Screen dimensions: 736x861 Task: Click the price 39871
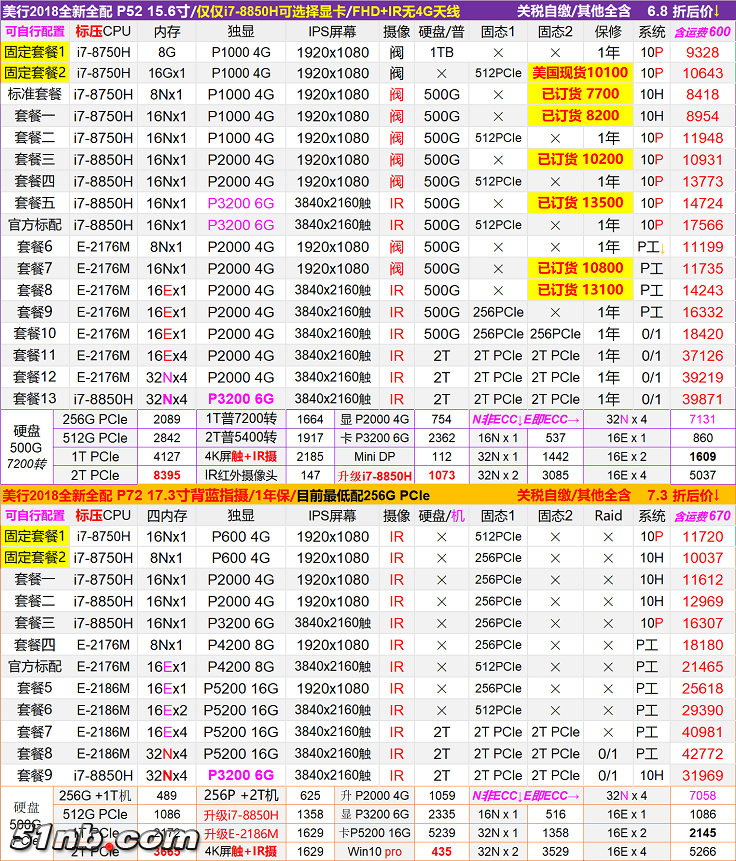(702, 398)
